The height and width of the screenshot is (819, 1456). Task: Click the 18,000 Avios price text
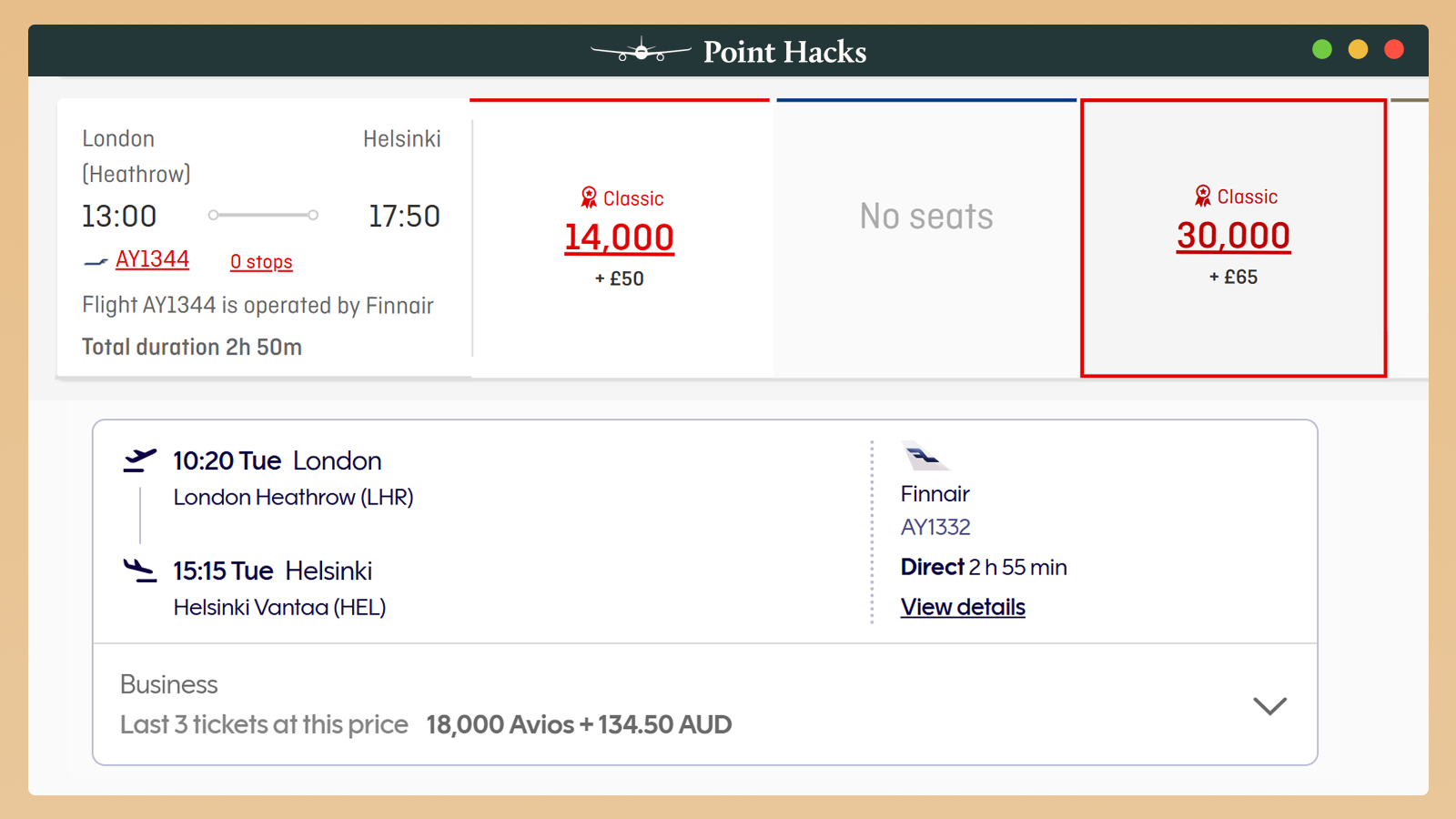579,724
